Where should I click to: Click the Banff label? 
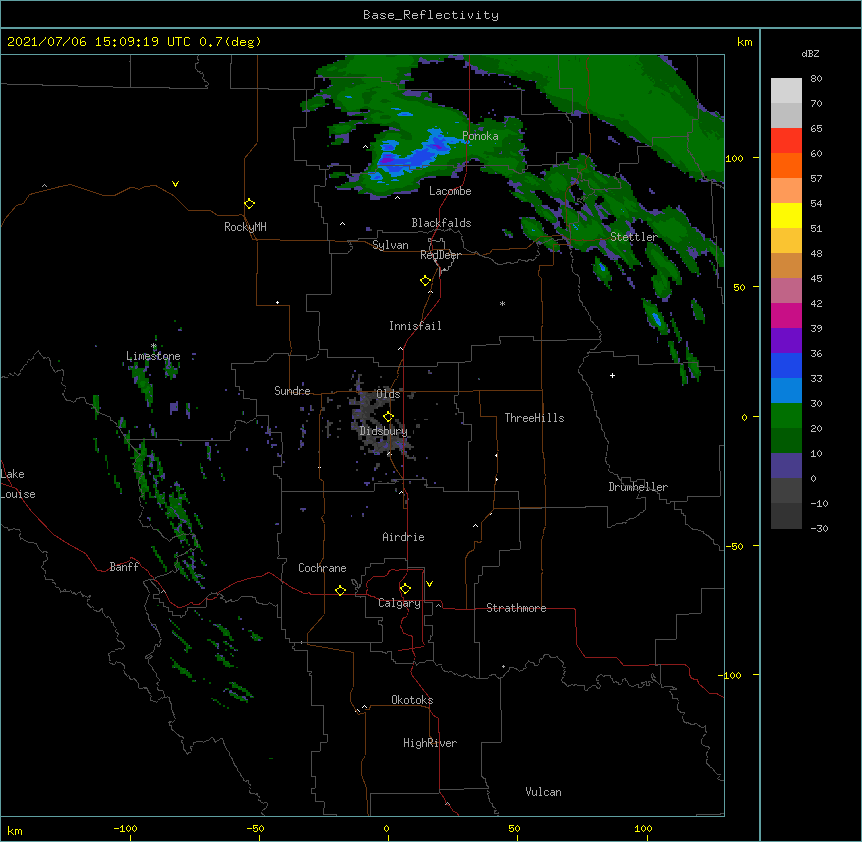[x=124, y=567]
